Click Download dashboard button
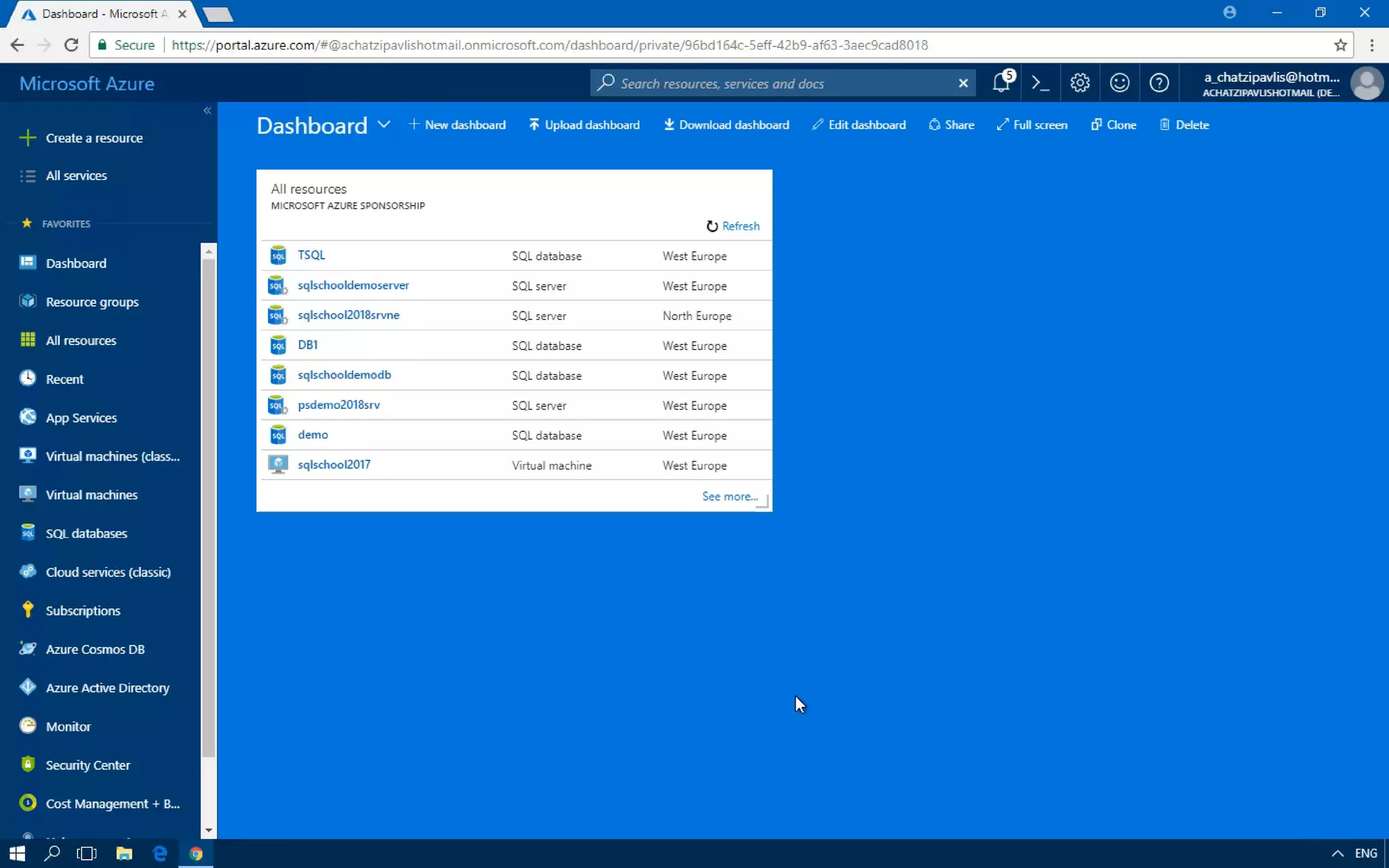The height and width of the screenshot is (868, 1389). pos(726,125)
